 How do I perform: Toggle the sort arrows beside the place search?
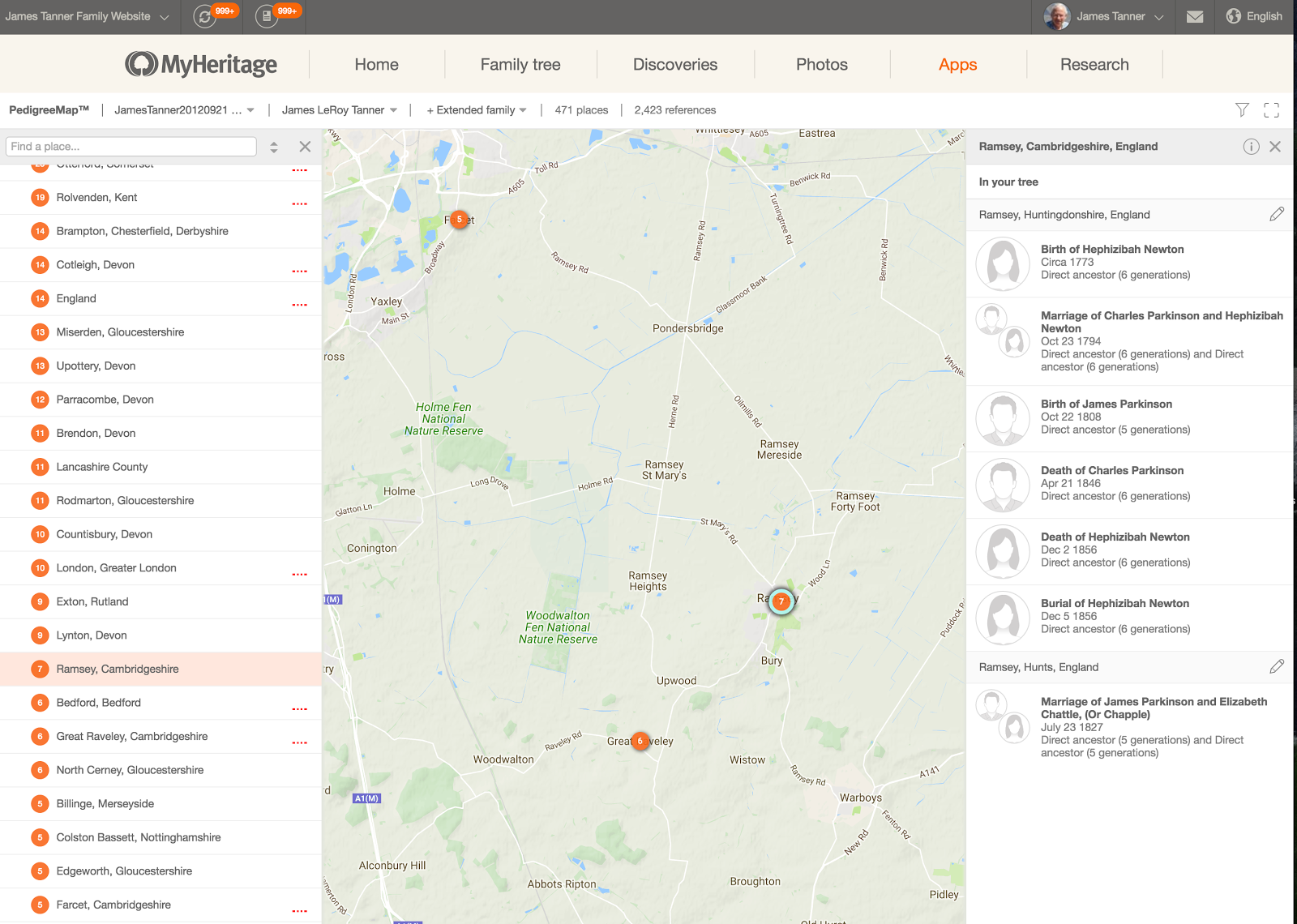pos(274,147)
